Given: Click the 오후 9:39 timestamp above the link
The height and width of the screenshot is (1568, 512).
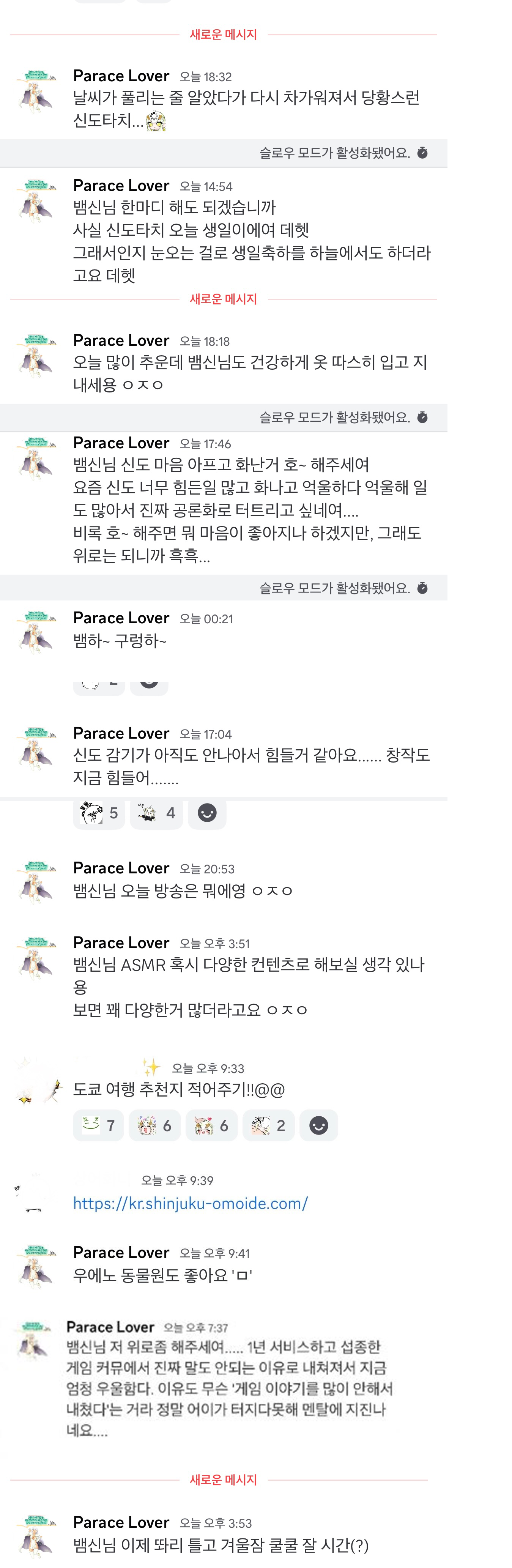Looking at the screenshot, I should pos(177,1181).
